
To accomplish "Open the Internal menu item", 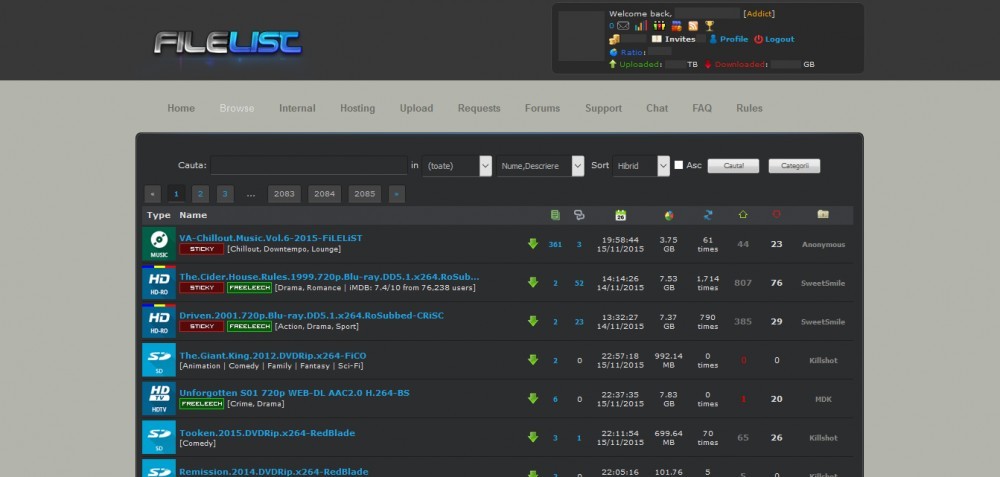I will tap(297, 108).
